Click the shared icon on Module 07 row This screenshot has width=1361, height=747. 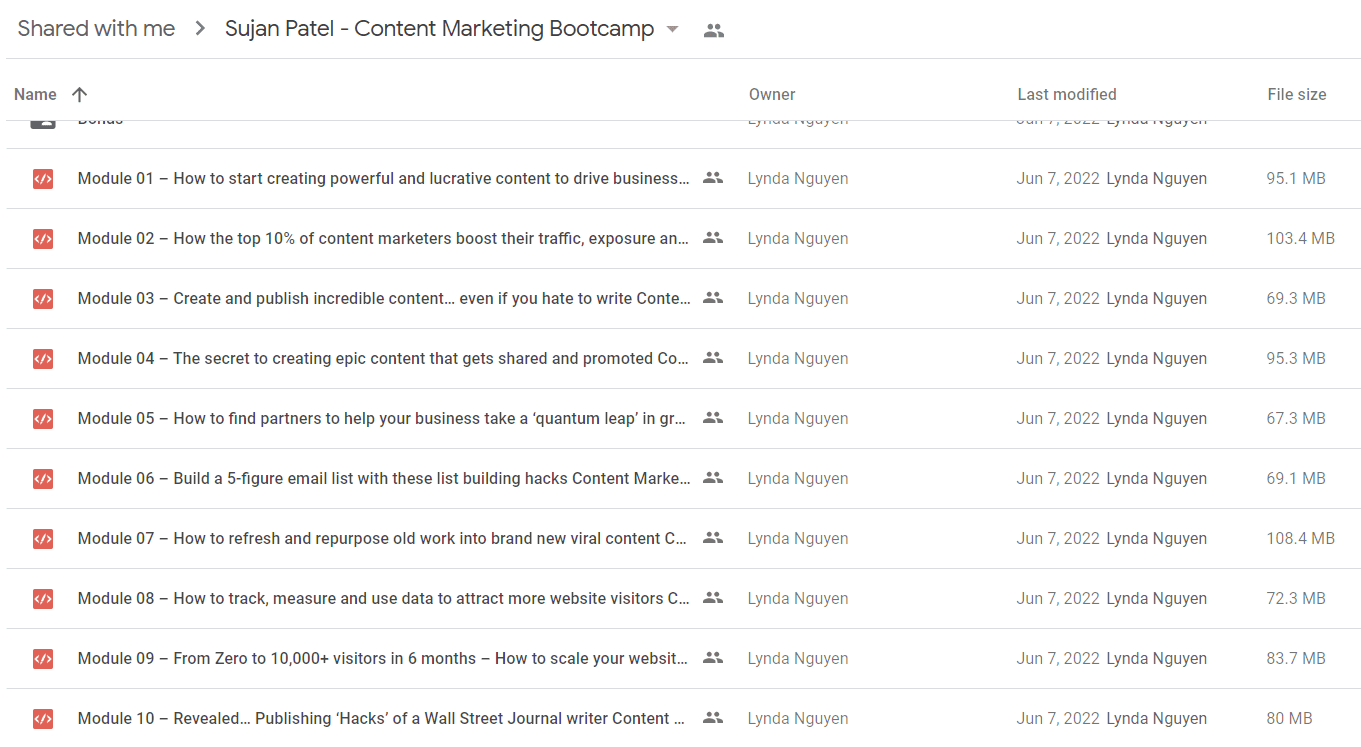pyautogui.click(x=713, y=538)
